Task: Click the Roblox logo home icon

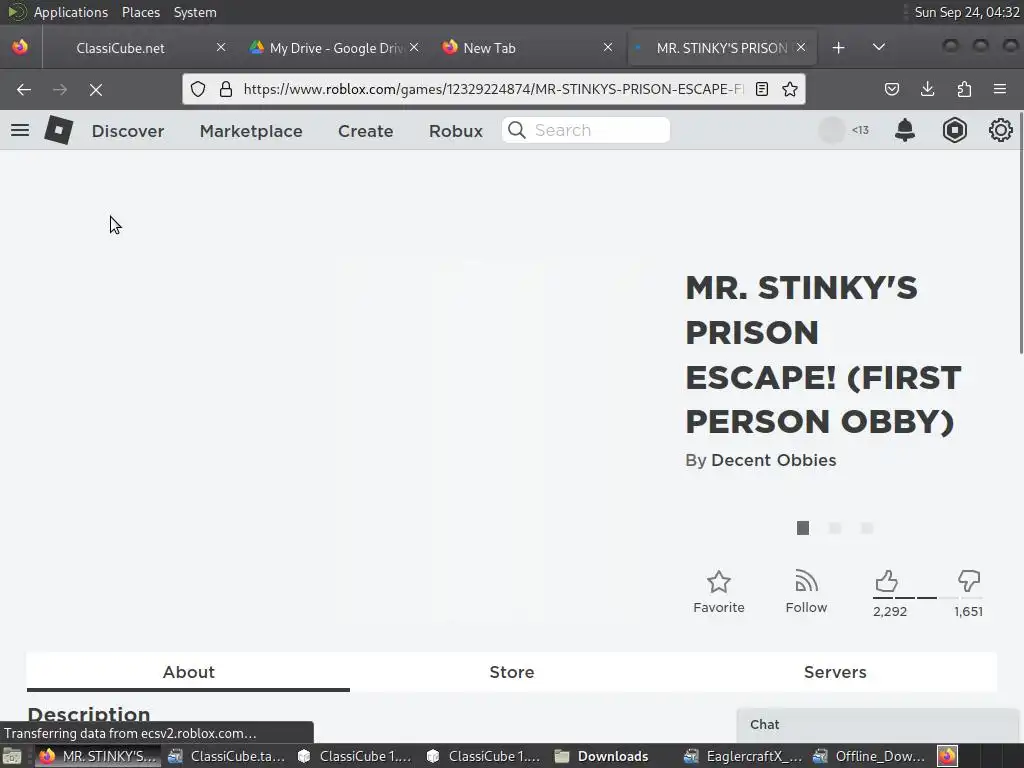Action: coord(59,130)
